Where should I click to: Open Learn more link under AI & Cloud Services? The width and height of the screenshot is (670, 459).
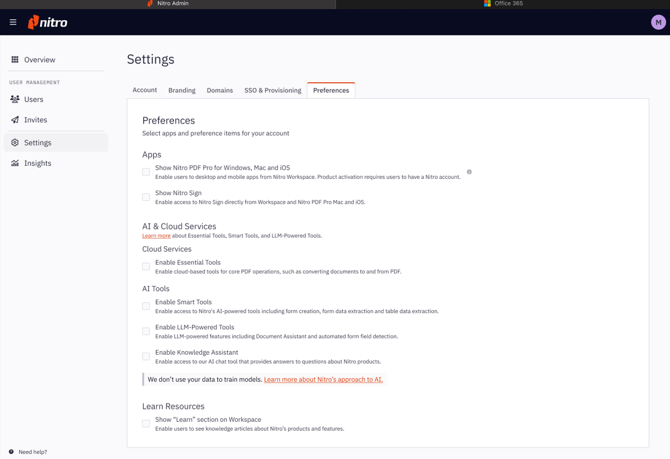point(156,236)
